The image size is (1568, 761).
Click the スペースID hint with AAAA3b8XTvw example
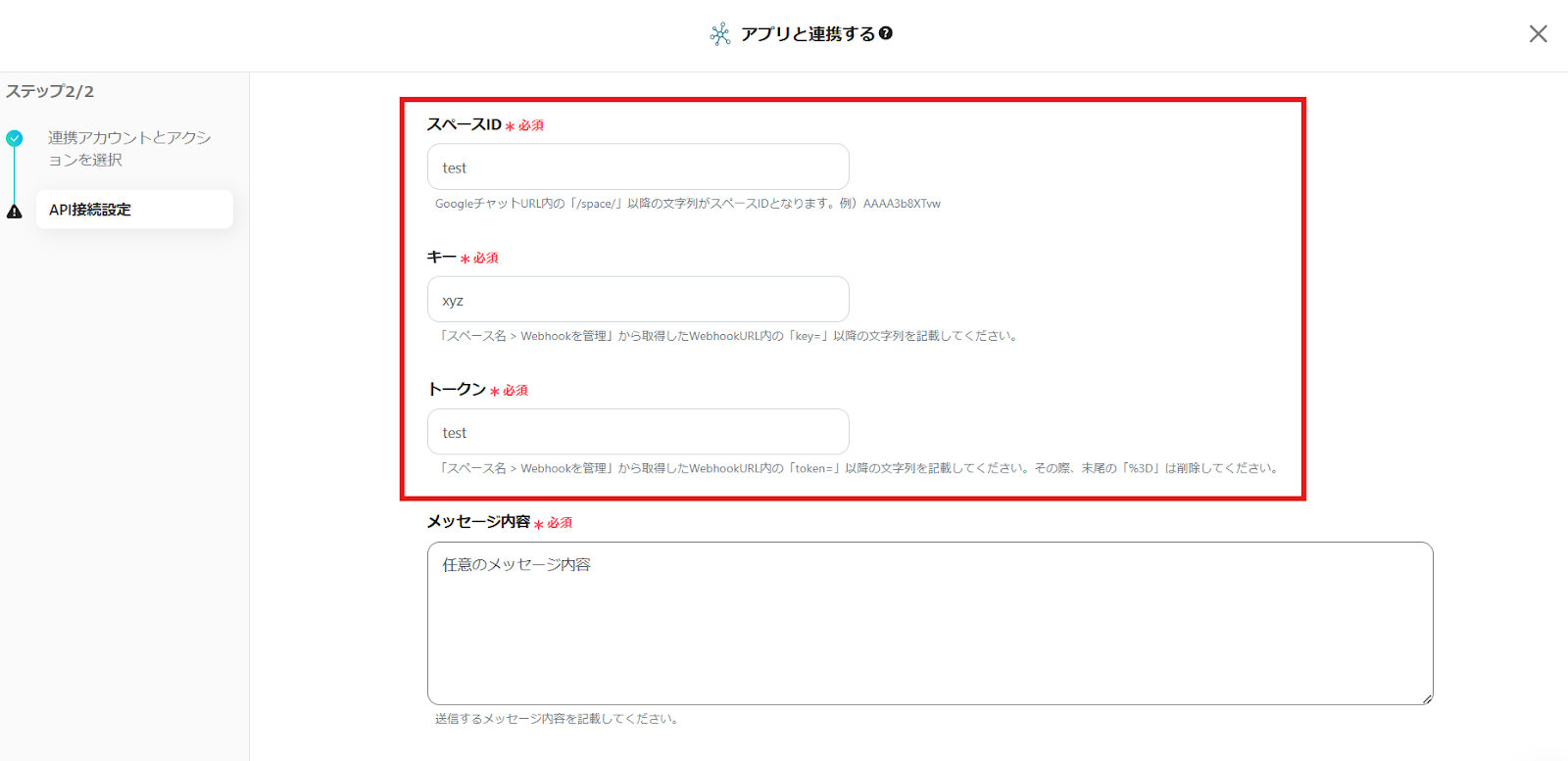click(x=688, y=204)
